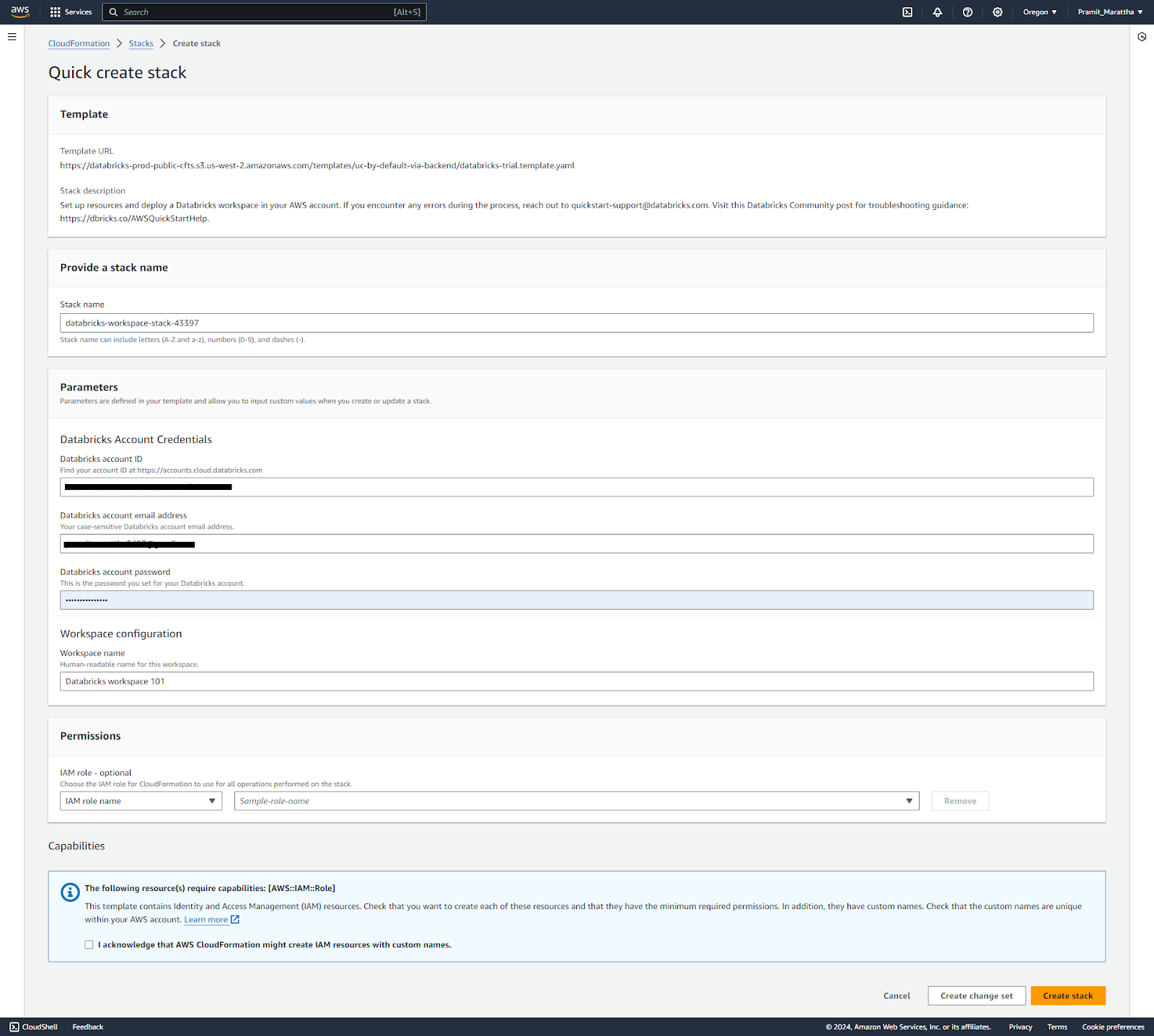
Task: Click Databricks account ID field
Action: (x=576, y=487)
